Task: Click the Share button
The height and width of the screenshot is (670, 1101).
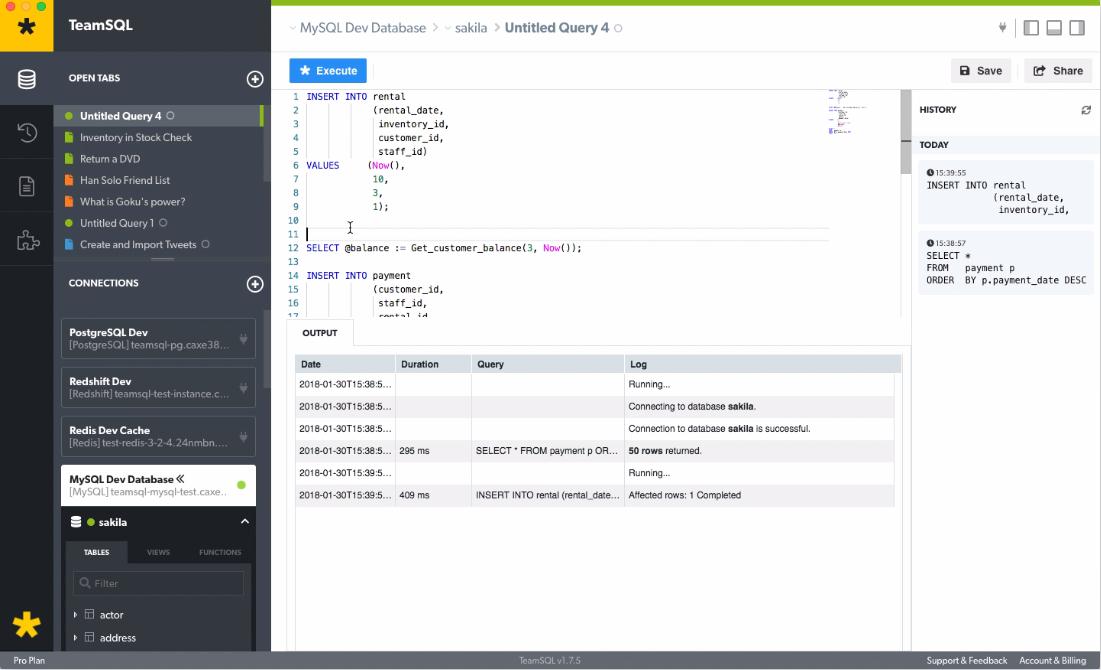Action: pyautogui.click(x=1058, y=71)
